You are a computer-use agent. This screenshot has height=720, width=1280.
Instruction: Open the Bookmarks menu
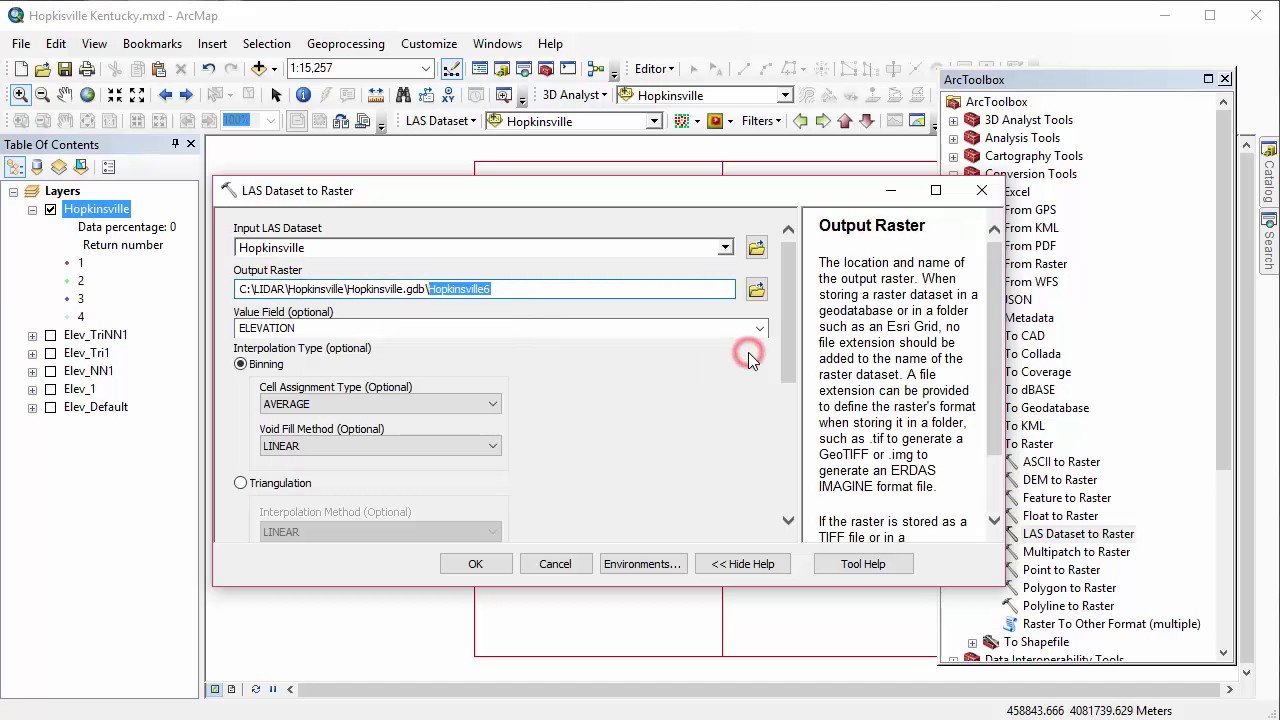click(152, 44)
